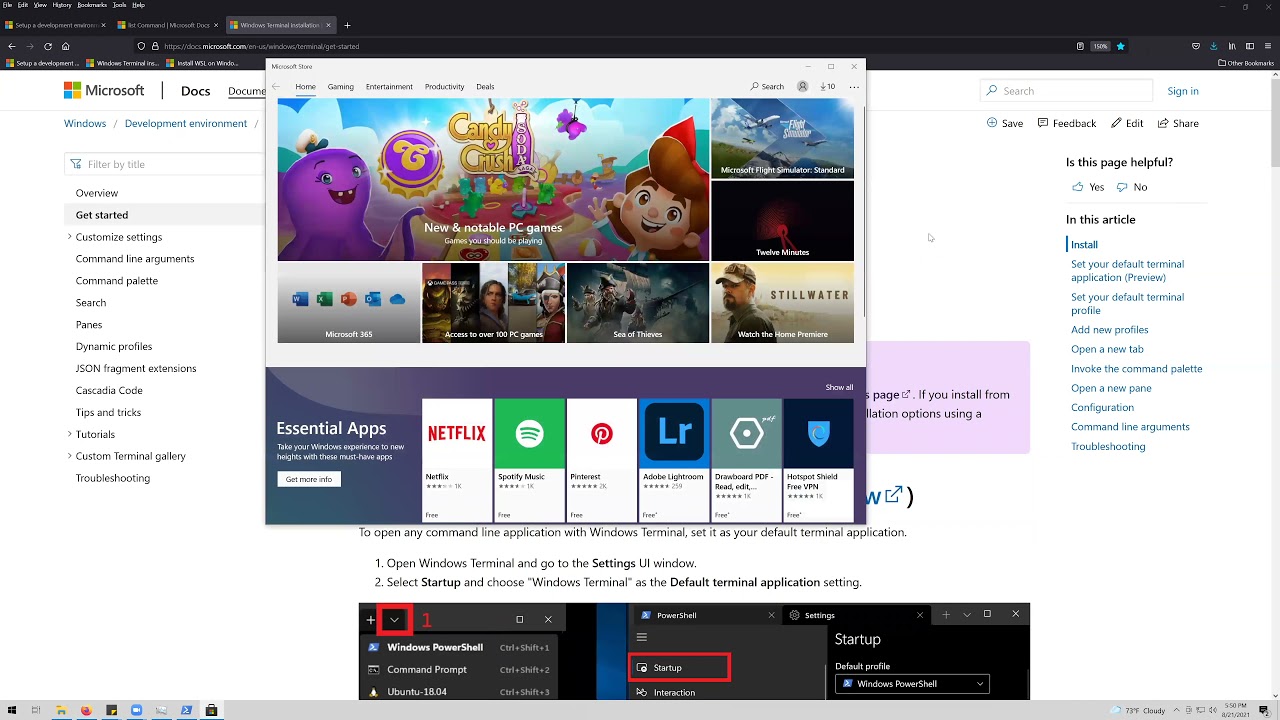Open Microsoft Store from the taskbar

211,710
